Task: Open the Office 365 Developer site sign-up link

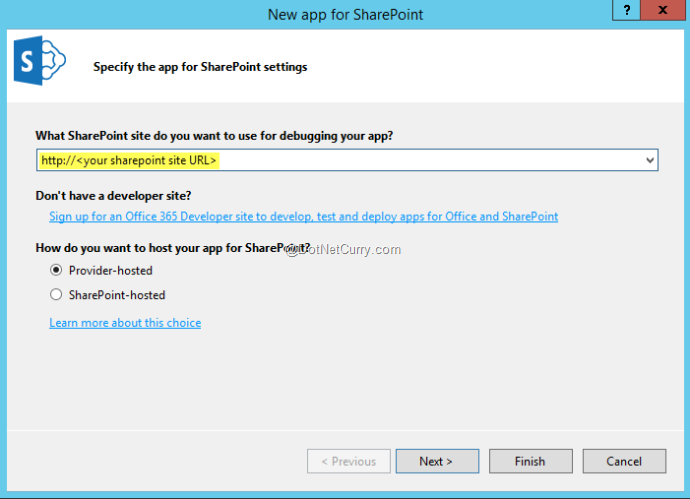Action: point(304,216)
